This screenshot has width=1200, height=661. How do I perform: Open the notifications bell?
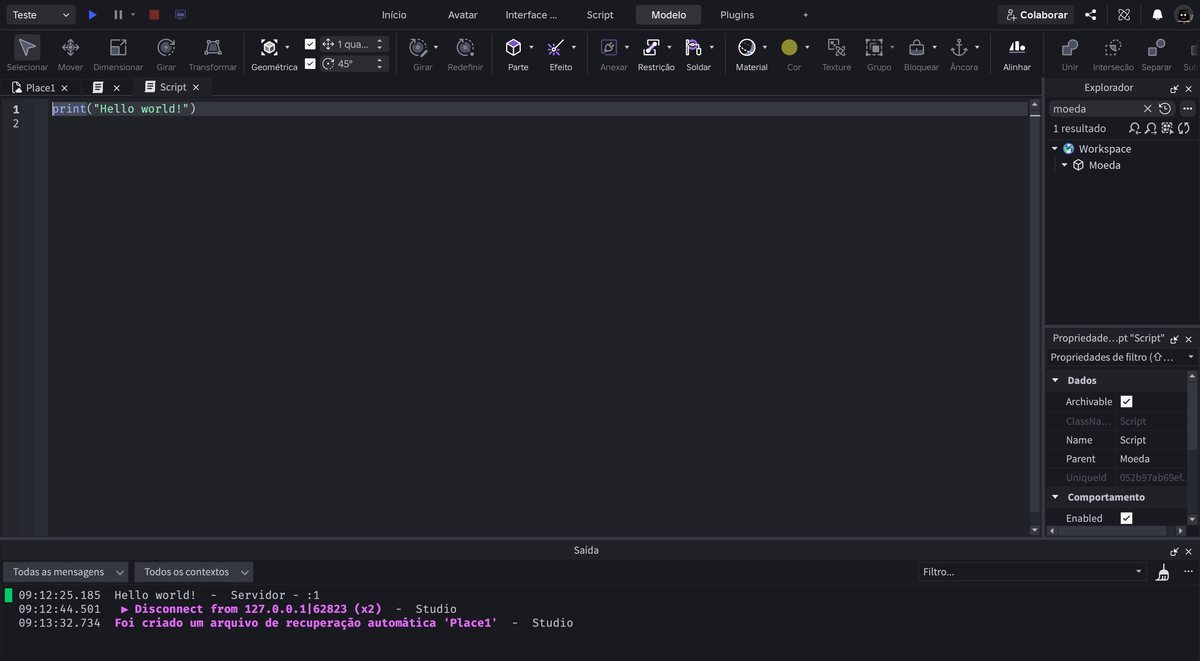[x=1157, y=15]
